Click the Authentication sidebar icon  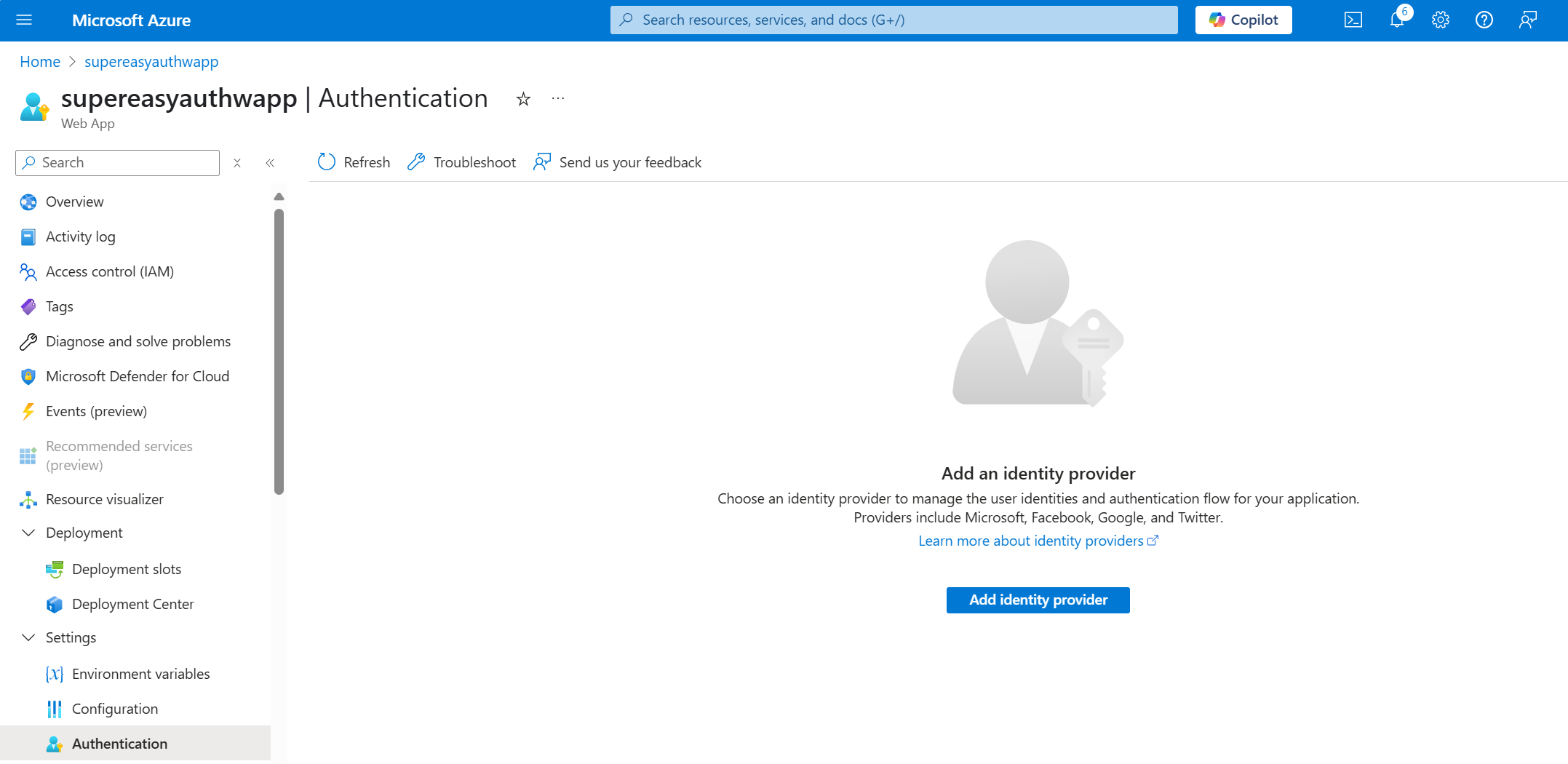pyautogui.click(x=55, y=744)
